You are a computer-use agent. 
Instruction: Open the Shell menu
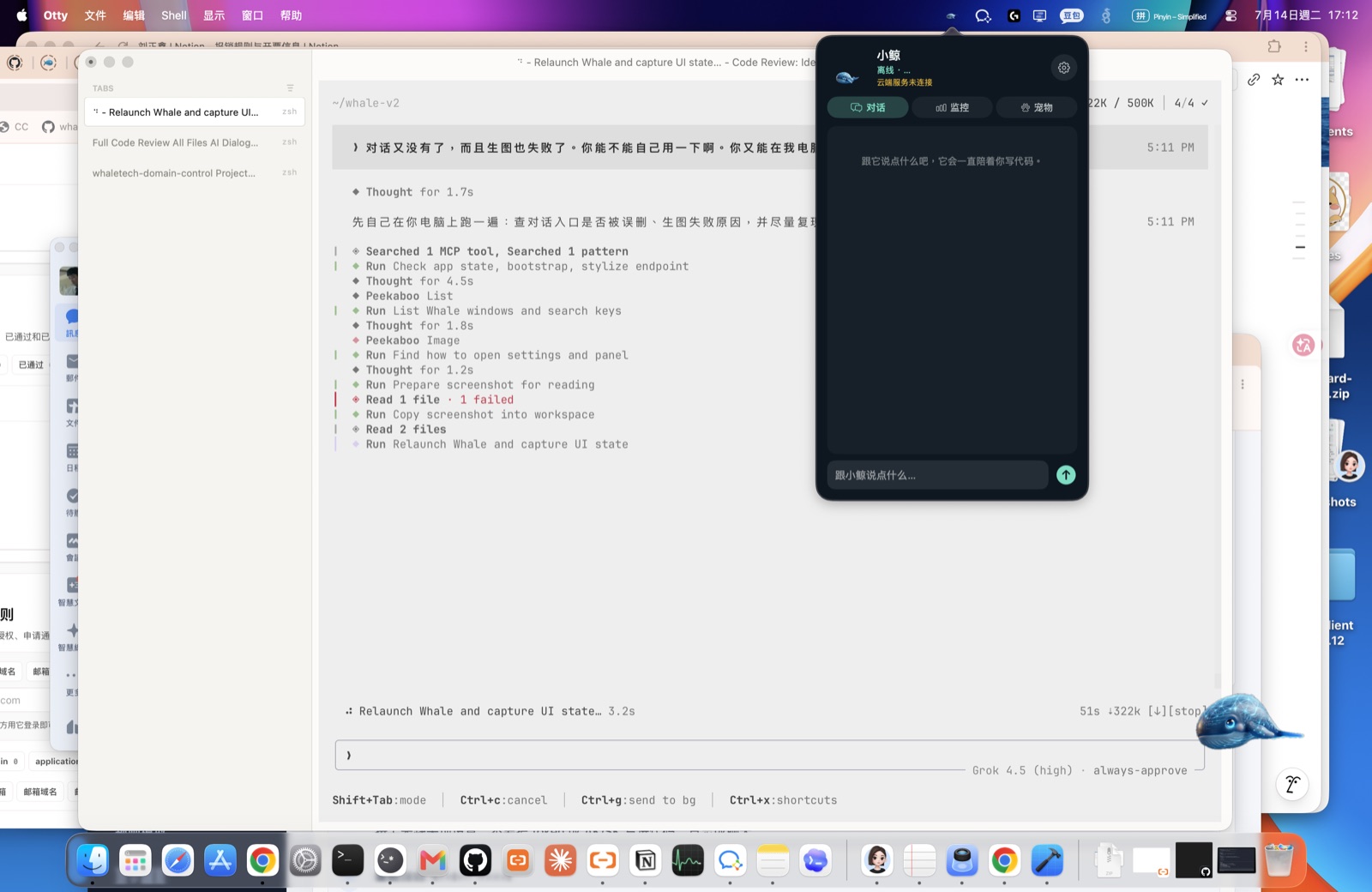click(174, 15)
